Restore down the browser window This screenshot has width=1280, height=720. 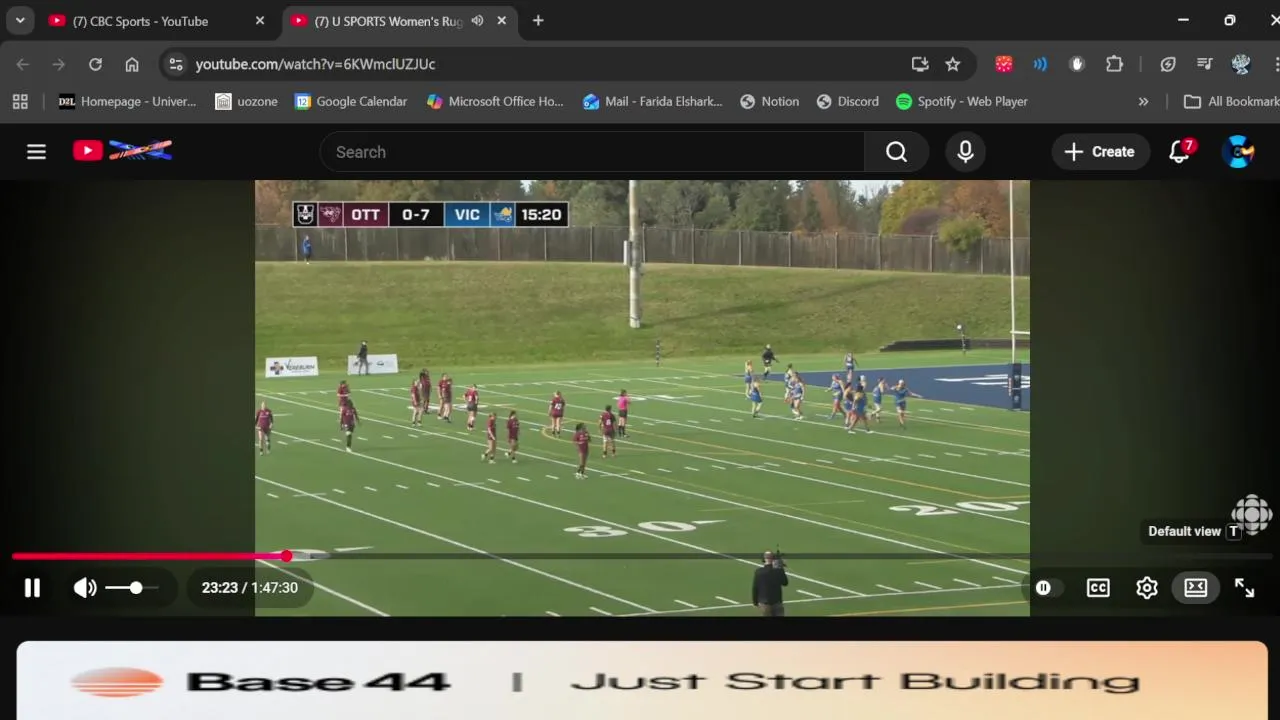(x=1229, y=20)
